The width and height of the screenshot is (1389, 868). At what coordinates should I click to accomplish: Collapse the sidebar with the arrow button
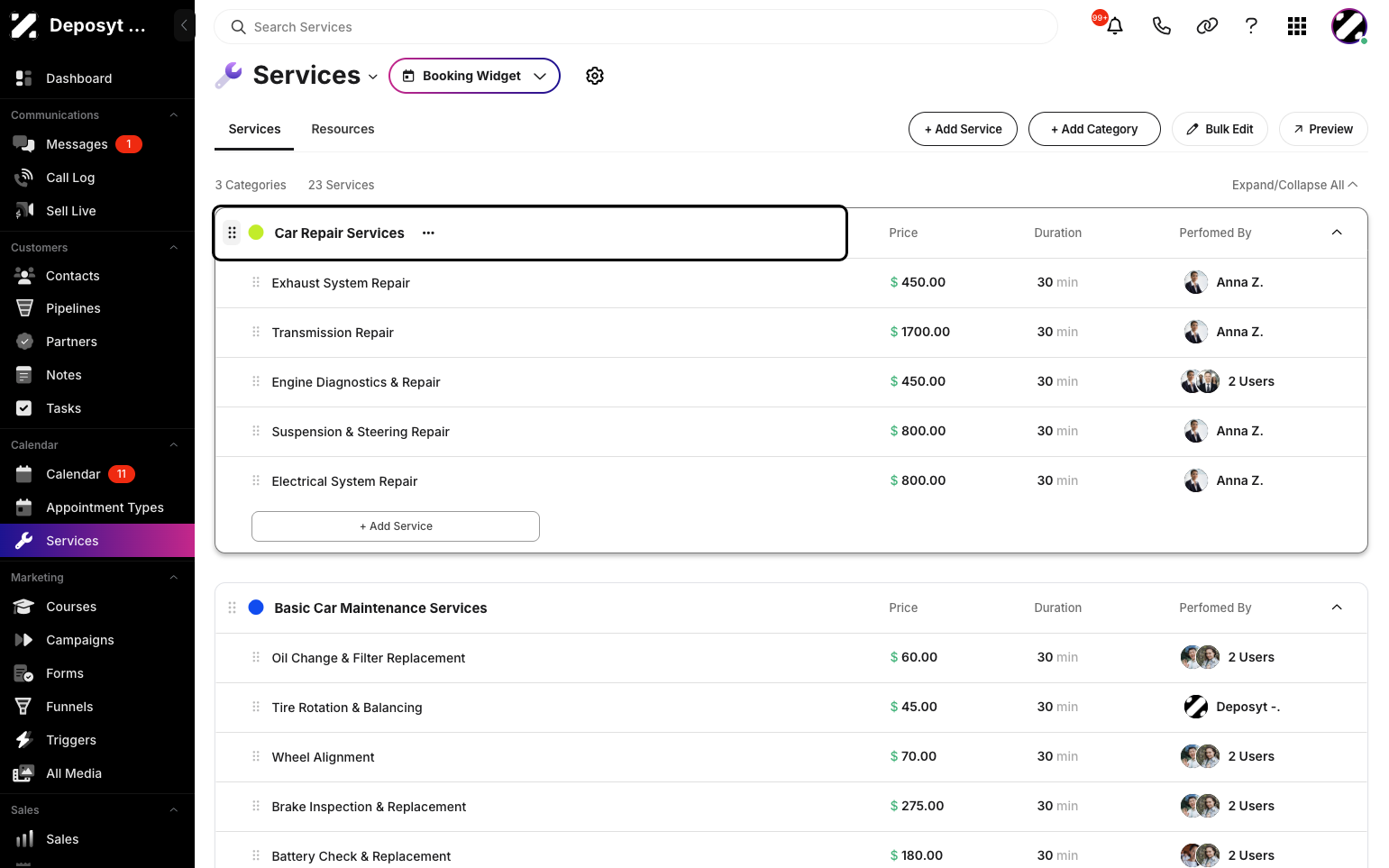click(184, 25)
